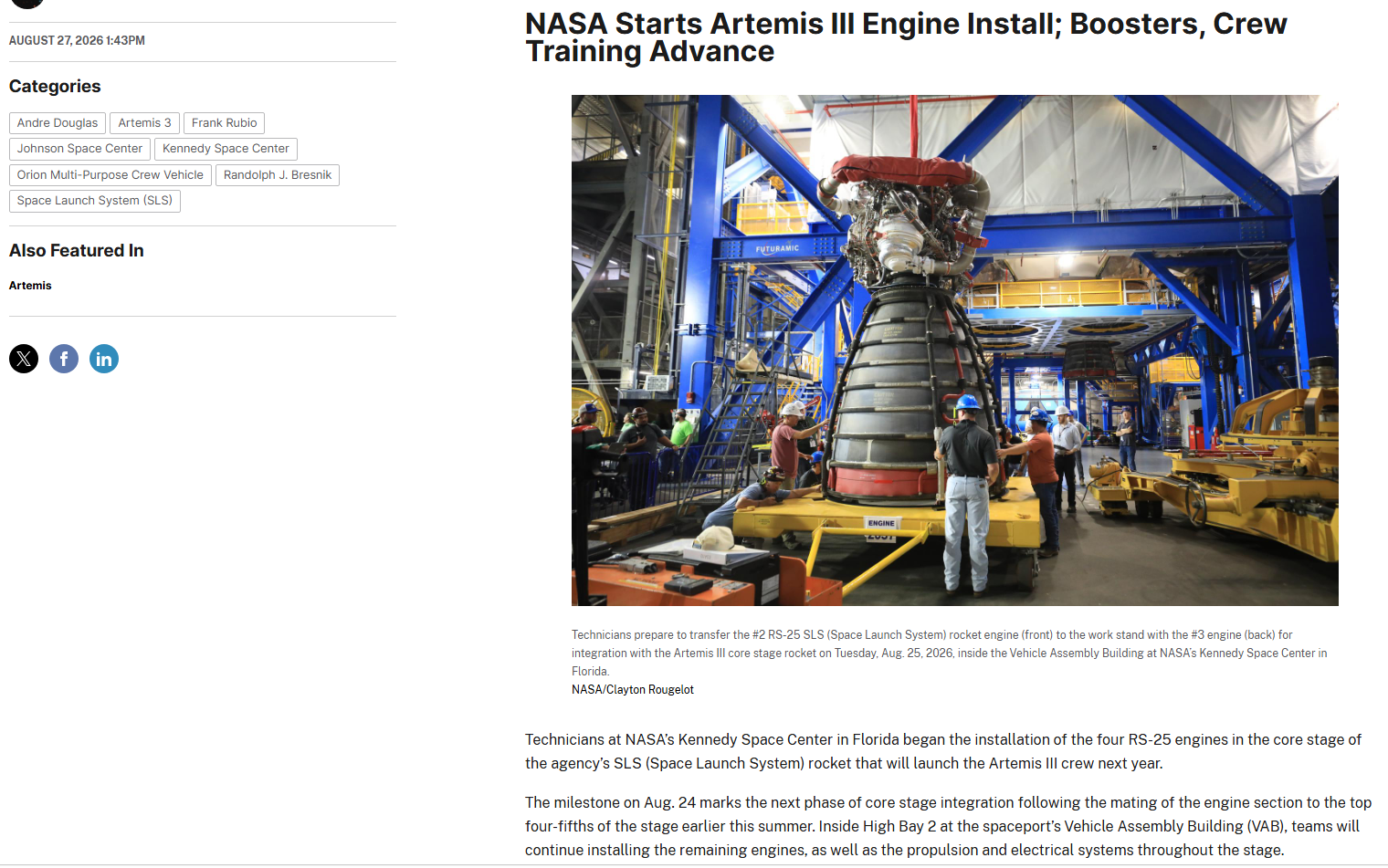1388x868 pixels.
Task: Open the Kennedy Space Center tag
Action: click(226, 149)
